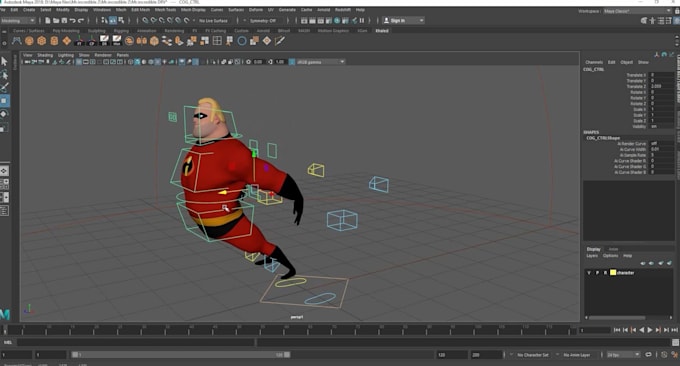Switch to the Curves / Surfaces shelf tab
Image resolution: width=680 pixels, height=366 pixels.
click(29, 31)
